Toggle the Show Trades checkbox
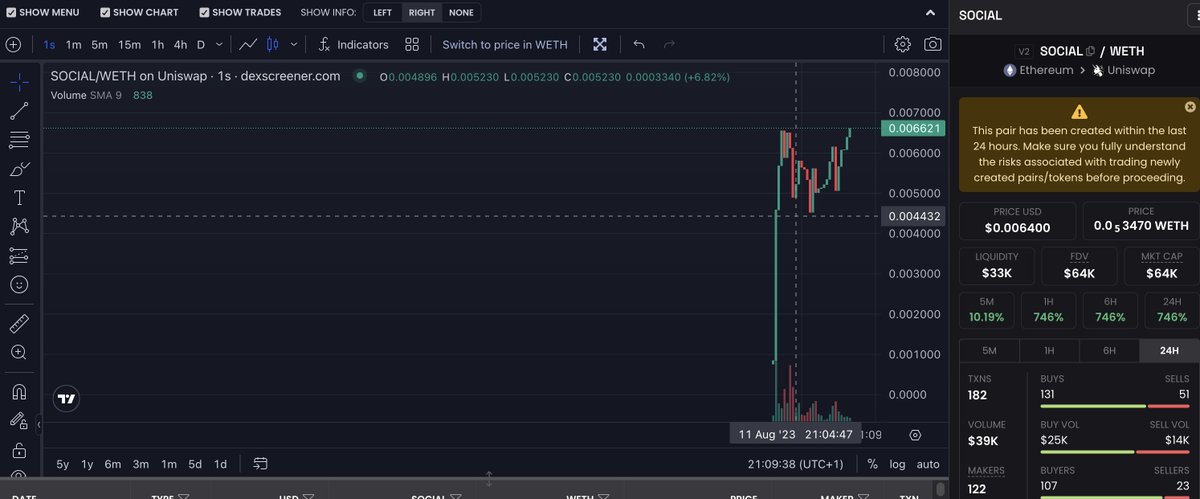 click(x=205, y=13)
